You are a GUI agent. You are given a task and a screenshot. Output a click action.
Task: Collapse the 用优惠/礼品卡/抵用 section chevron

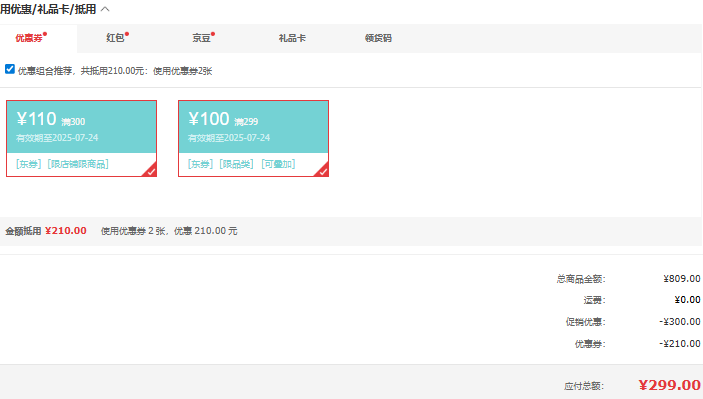pos(105,9)
